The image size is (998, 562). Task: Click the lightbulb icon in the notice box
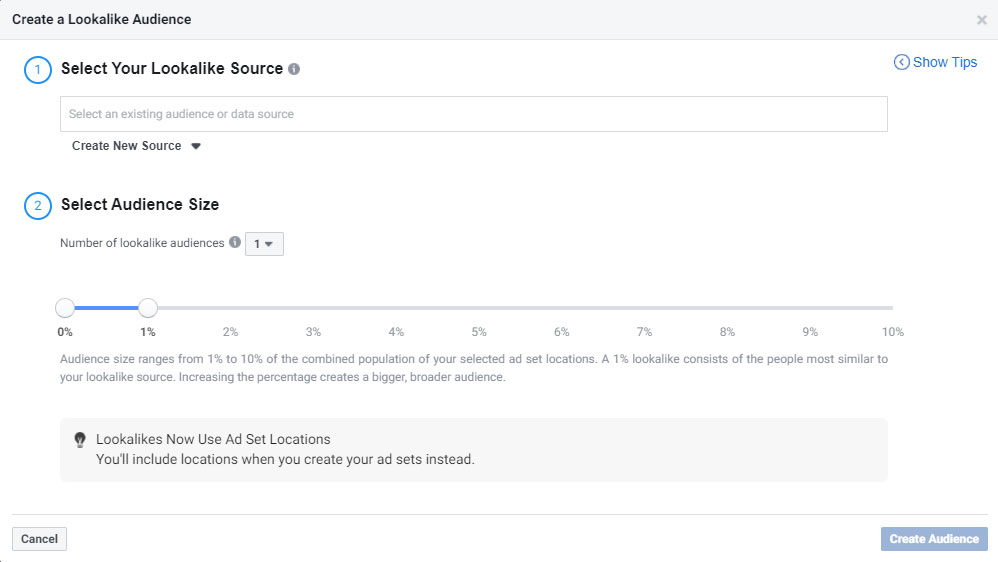click(x=80, y=440)
